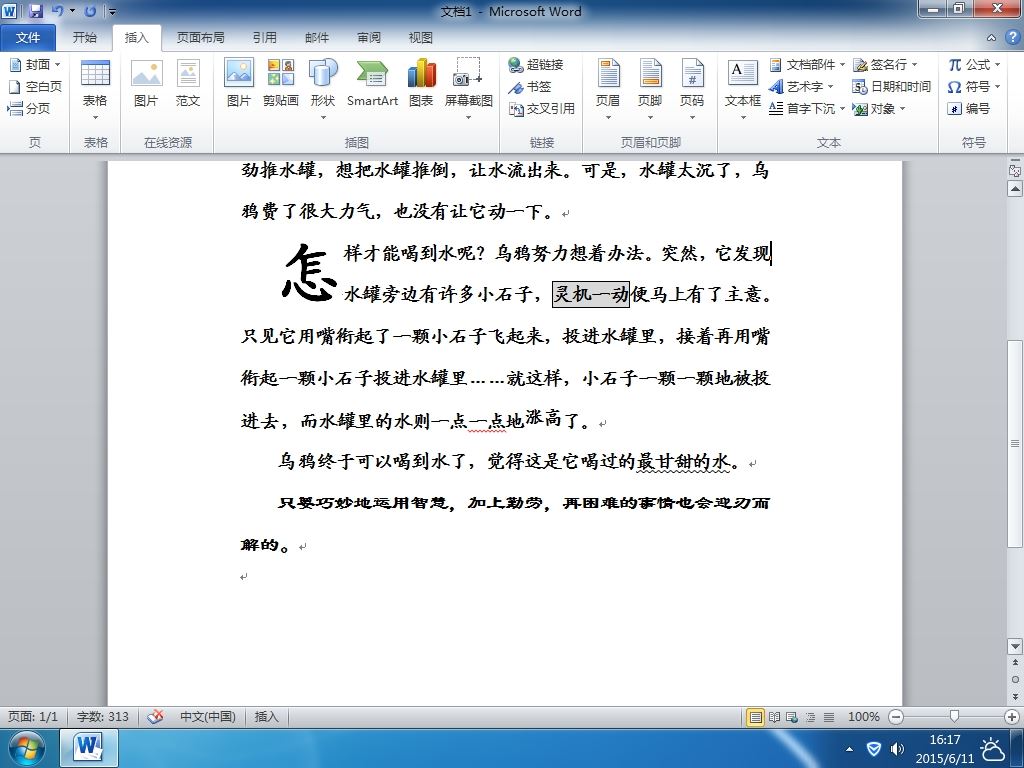Insert a cover page (封面)
The height and width of the screenshot is (768, 1024).
click(35, 64)
